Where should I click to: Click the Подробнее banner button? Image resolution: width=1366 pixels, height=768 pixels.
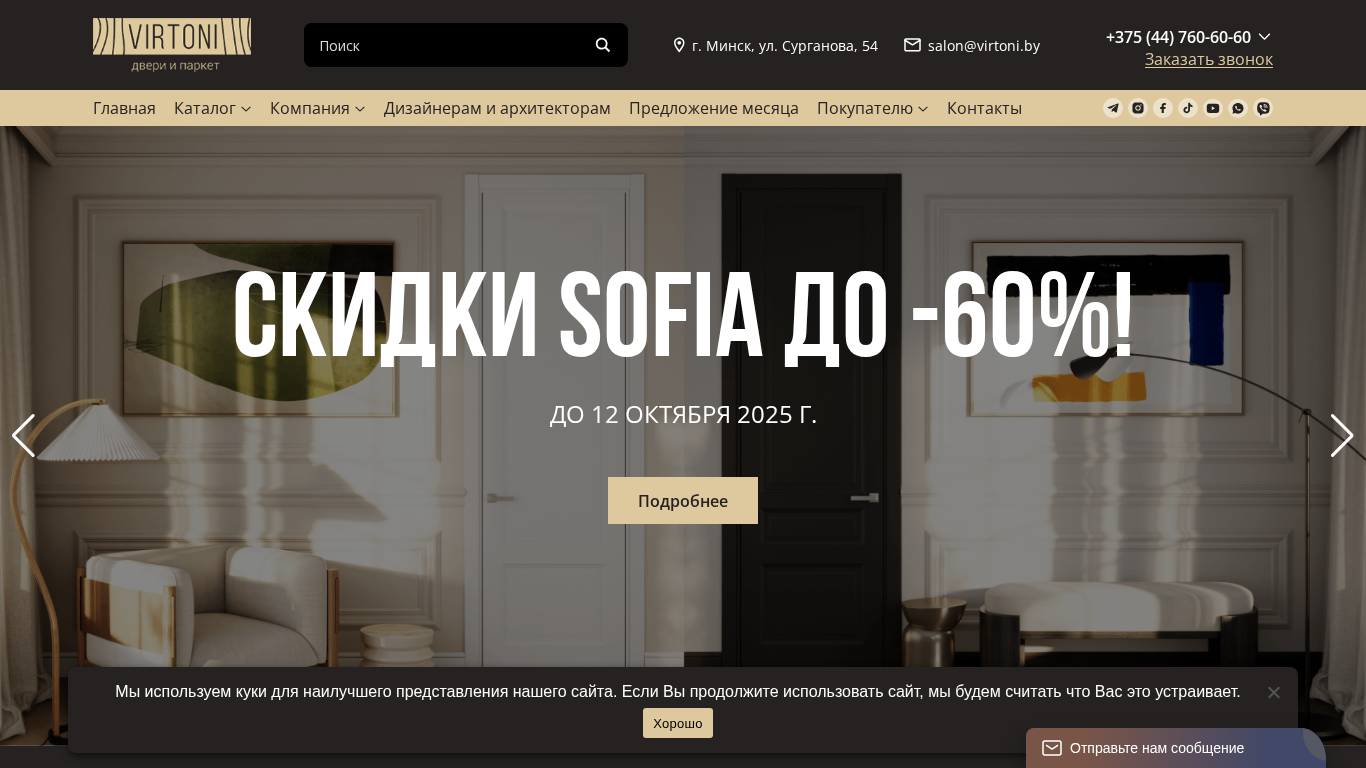[x=683, y=500]
